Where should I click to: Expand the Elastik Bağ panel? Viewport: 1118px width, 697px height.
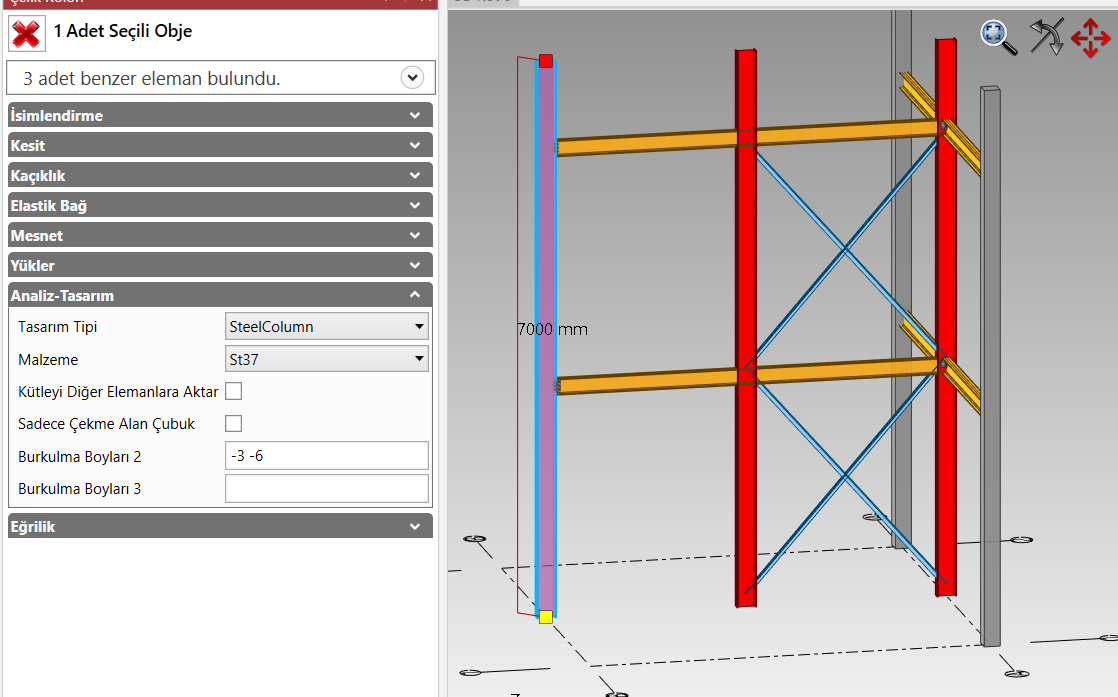click(220, 206)
